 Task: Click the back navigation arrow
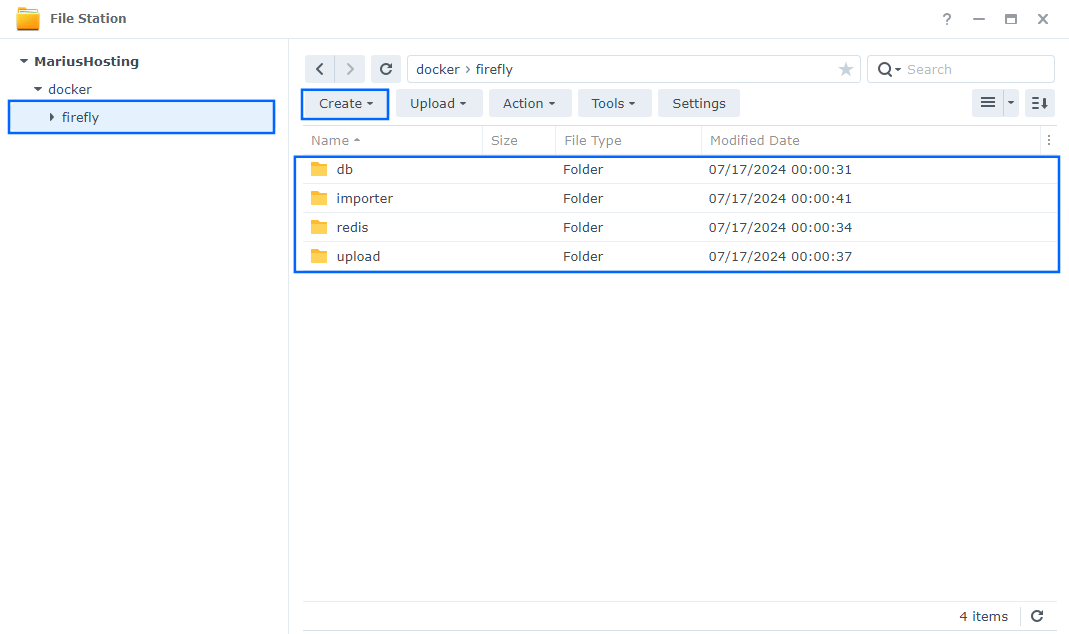tap(319, 69)
